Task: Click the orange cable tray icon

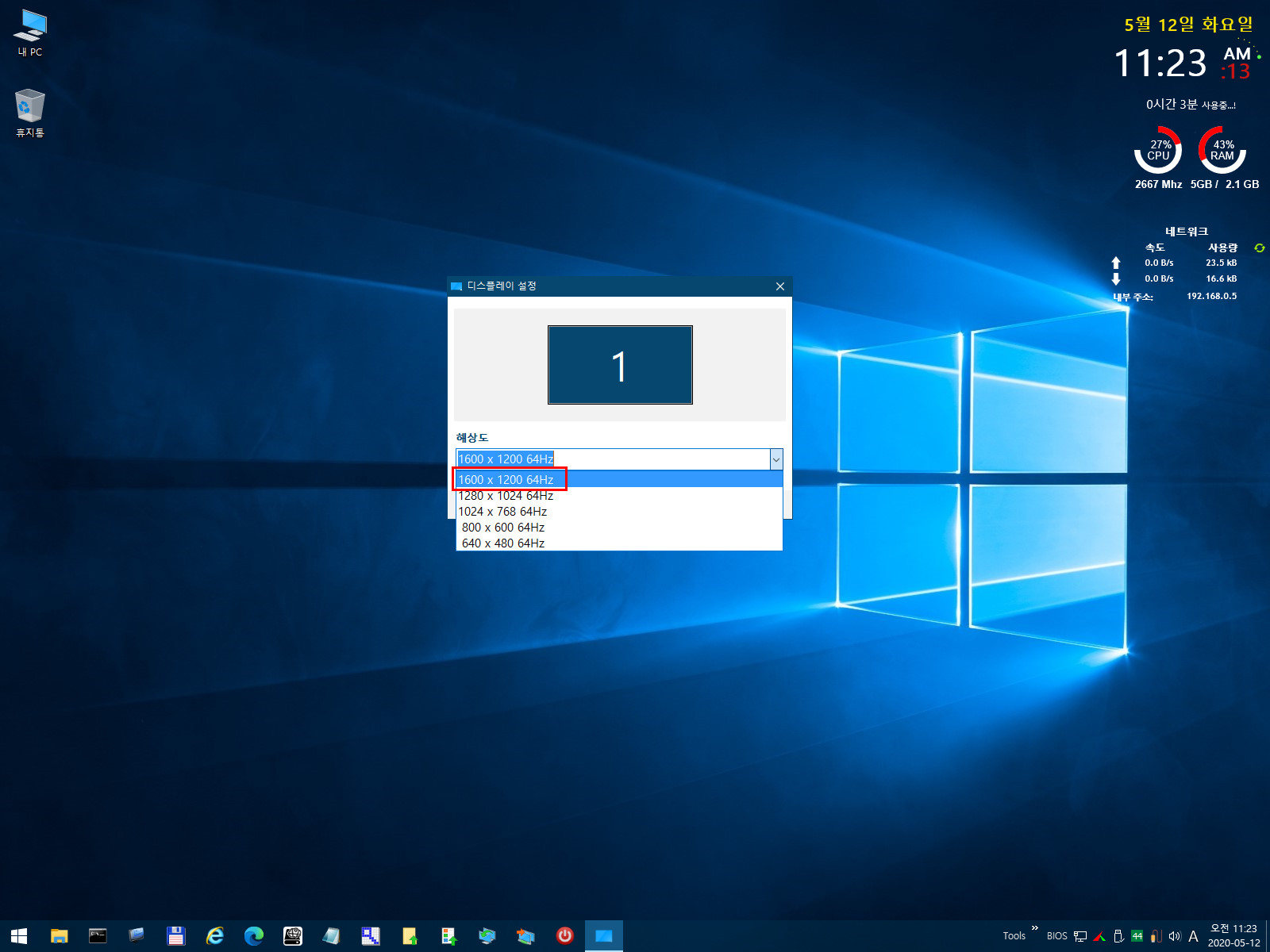Action: [1156, 936]
